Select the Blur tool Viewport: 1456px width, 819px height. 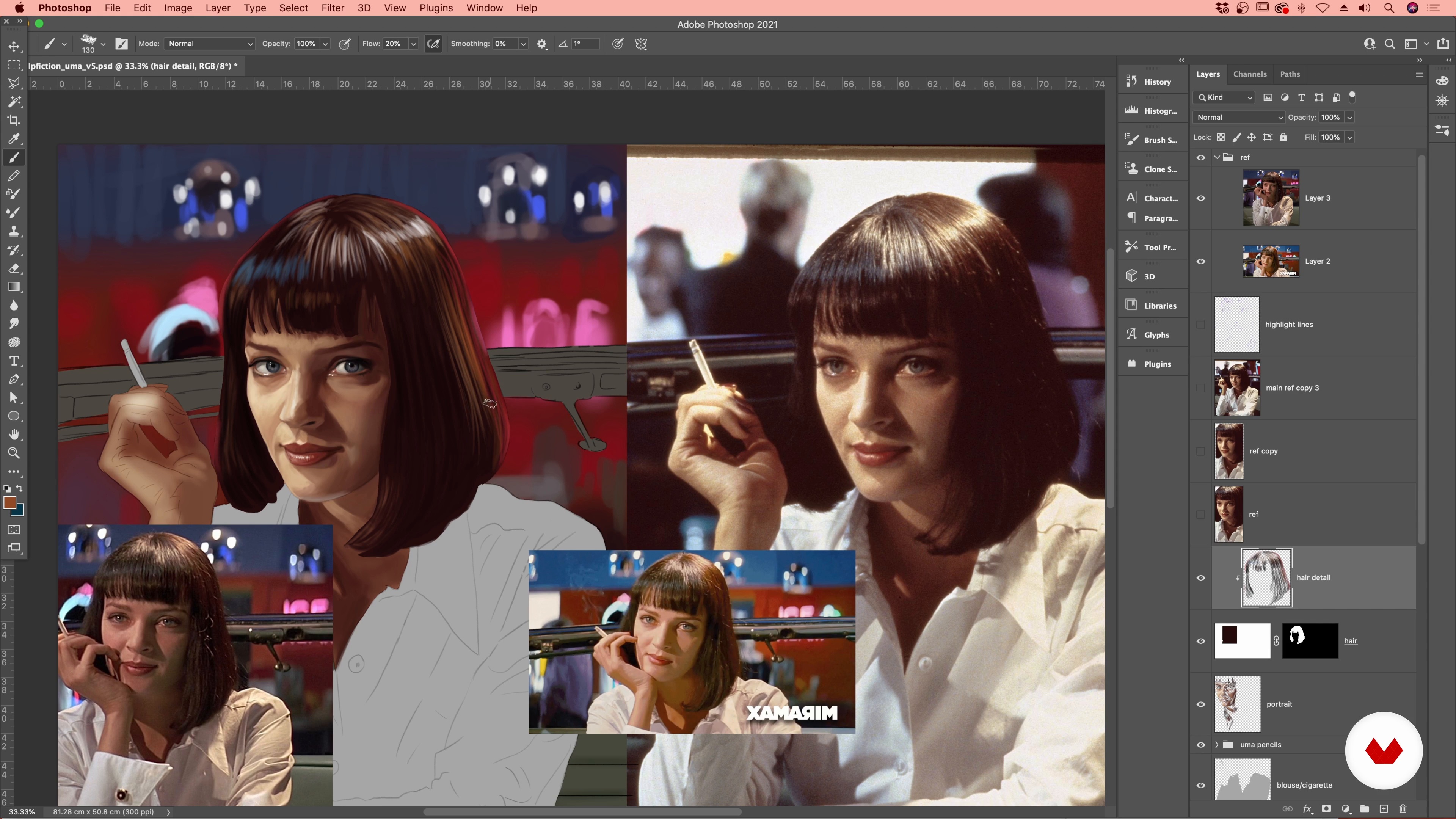coord(14,305)
